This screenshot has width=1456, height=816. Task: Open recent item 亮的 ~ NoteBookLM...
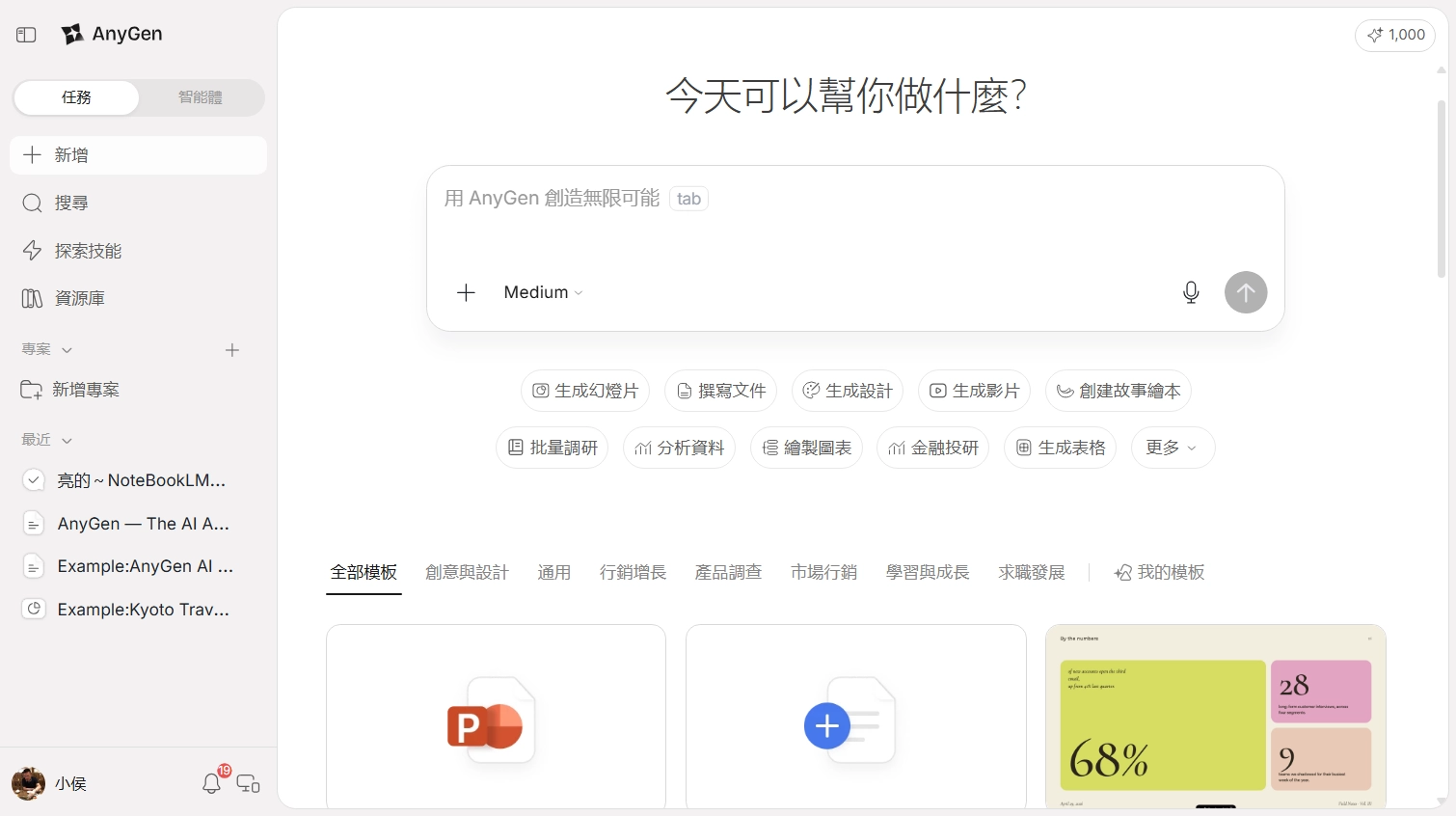tap(138, 480)
